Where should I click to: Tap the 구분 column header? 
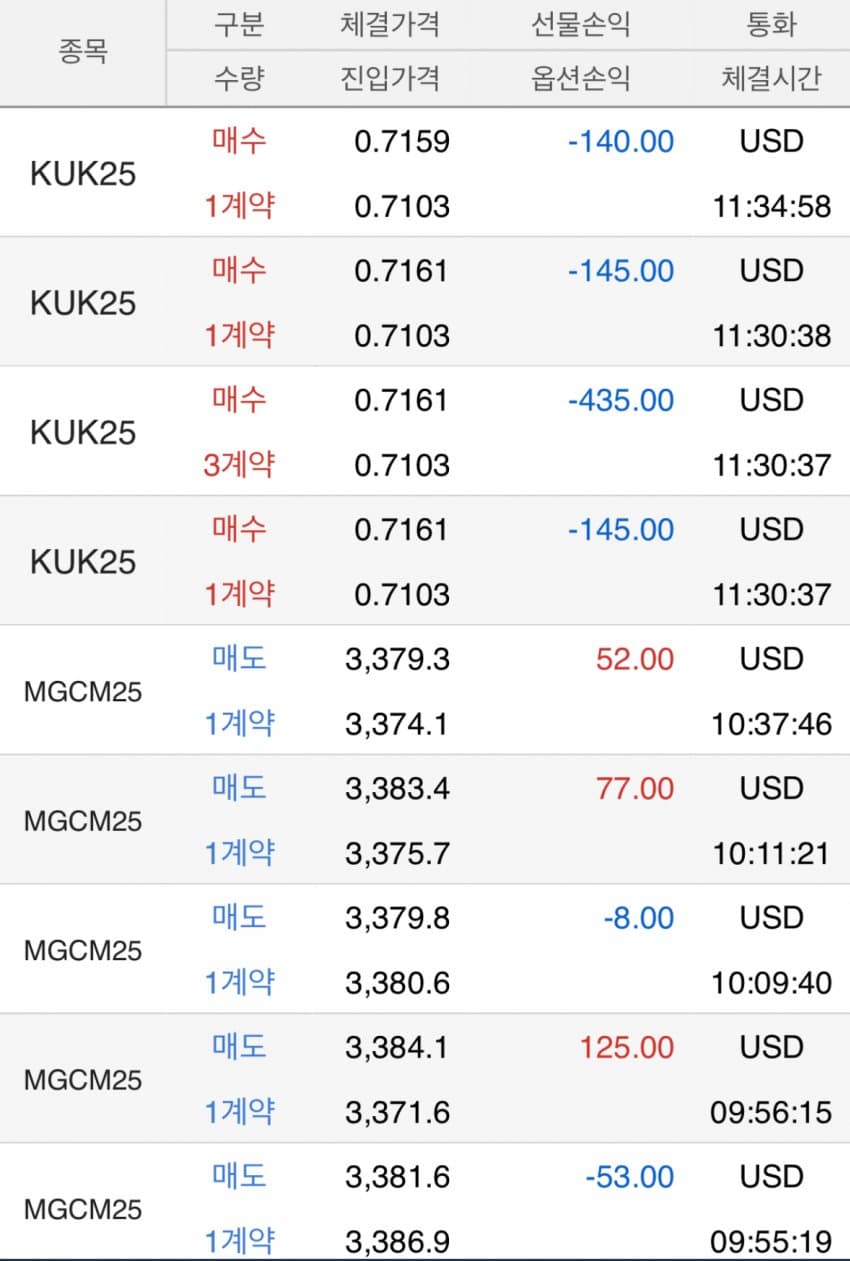tap(239, 24)
